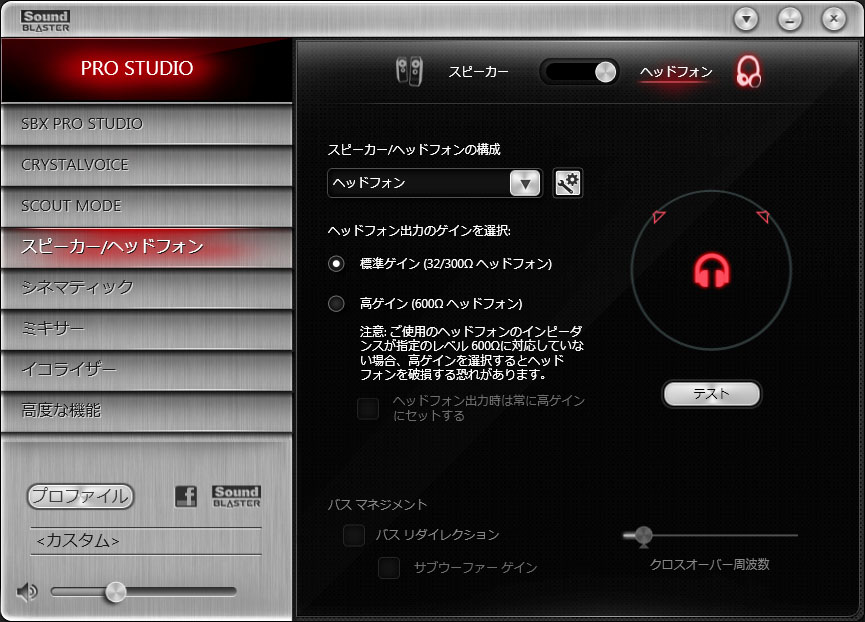Click the left red arrow marker in circle
The image size is (865, 622).
pos(658,217)
